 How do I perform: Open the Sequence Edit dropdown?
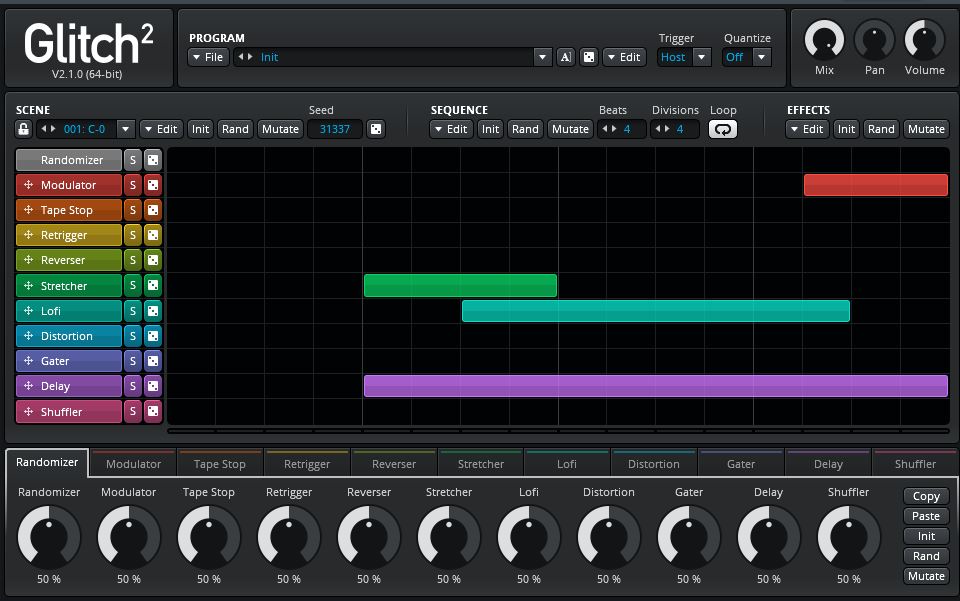tap(451, 129)
